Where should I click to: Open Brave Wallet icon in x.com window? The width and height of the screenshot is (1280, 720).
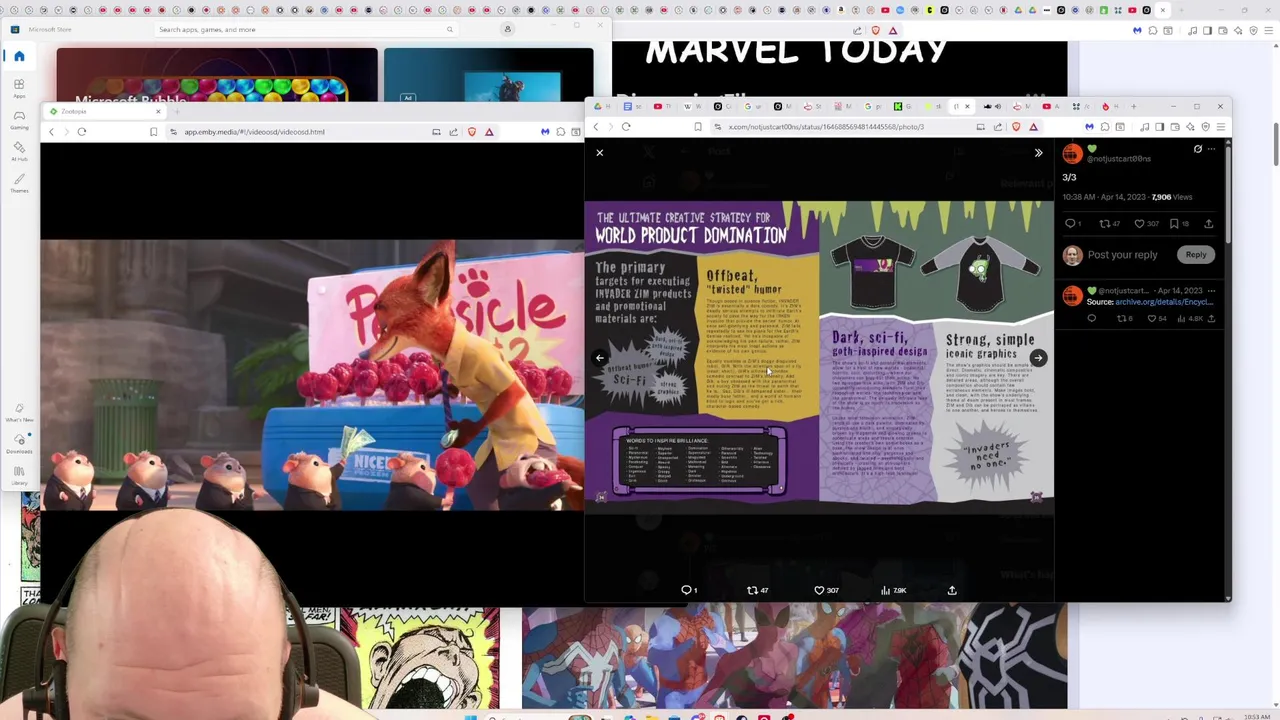pyautogui.click(x=1174, y=127)
